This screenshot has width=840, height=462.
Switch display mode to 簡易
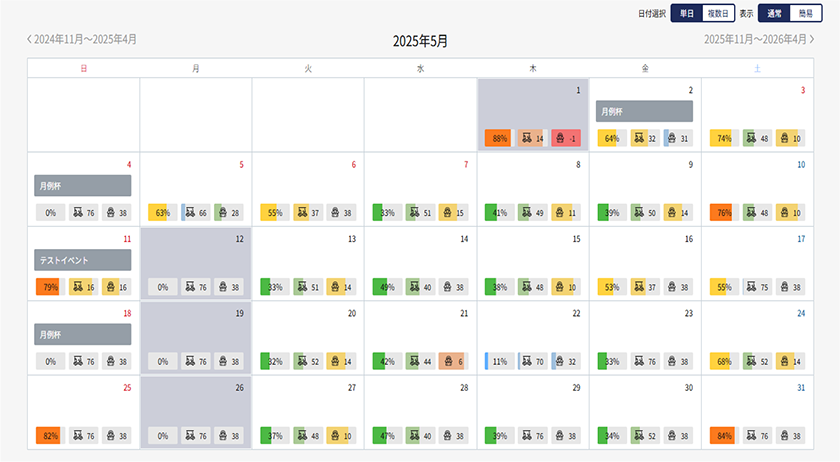[806, 13]
